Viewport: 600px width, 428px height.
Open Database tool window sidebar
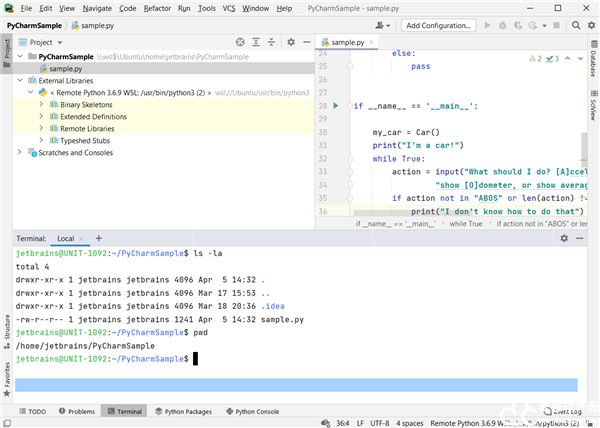point(593,58)
